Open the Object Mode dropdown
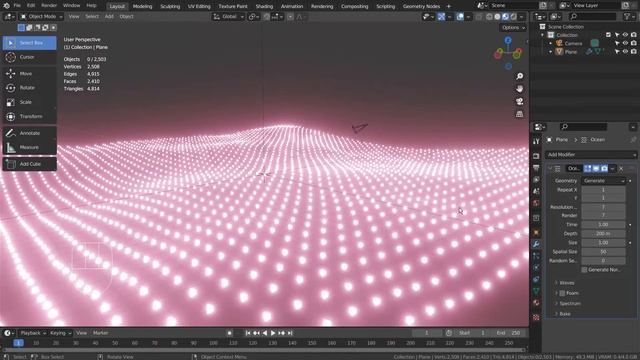Screen dimensions: 640x360 pos(41,16)
